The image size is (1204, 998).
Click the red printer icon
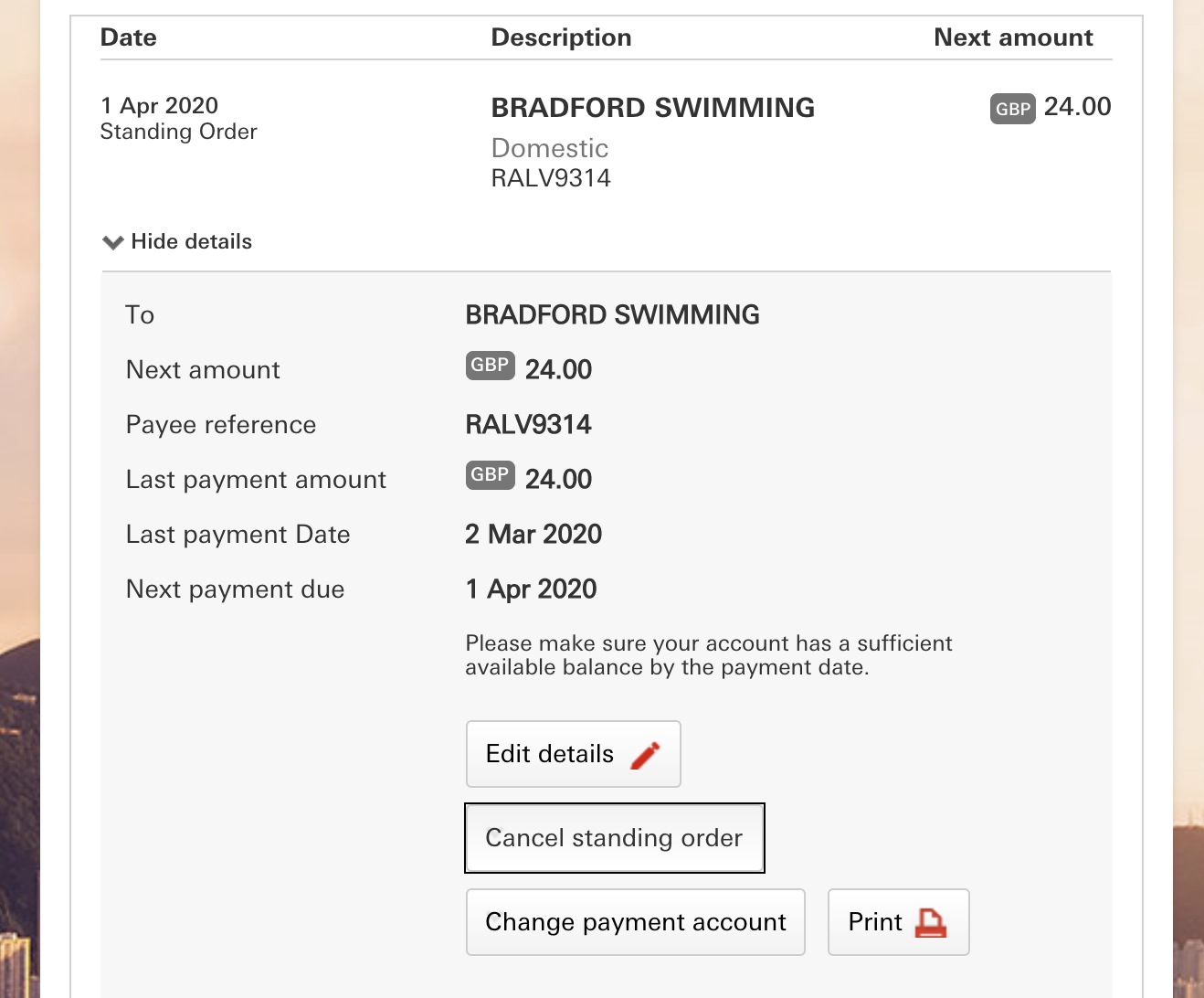[930, 922]
